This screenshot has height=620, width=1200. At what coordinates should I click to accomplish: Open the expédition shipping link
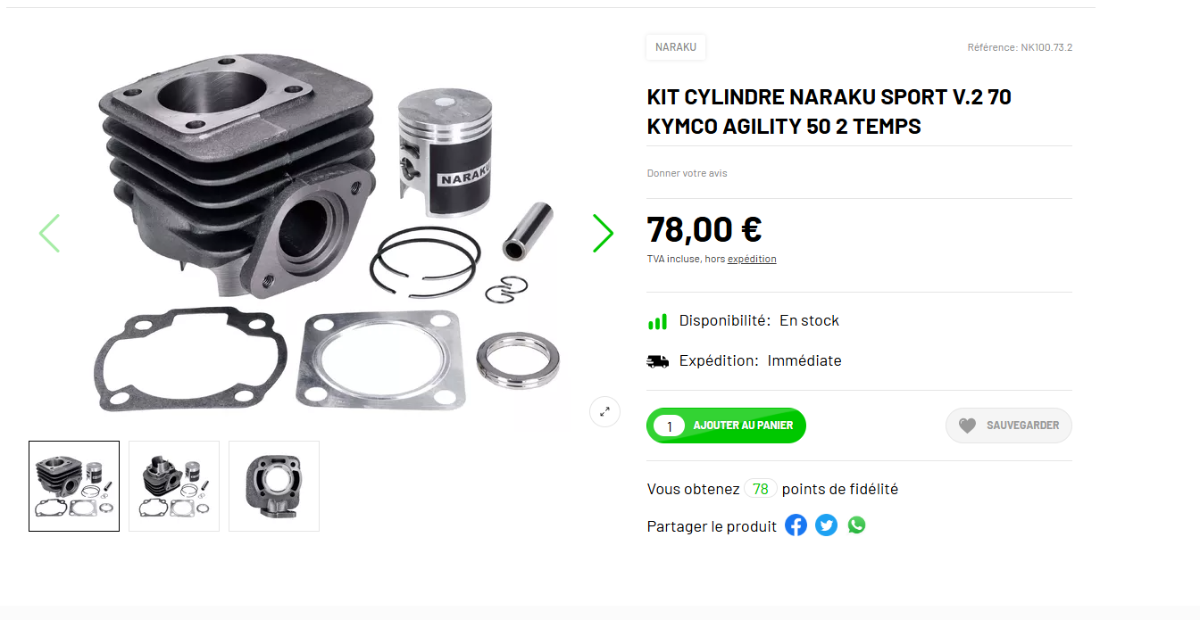[x=752, y=259]
